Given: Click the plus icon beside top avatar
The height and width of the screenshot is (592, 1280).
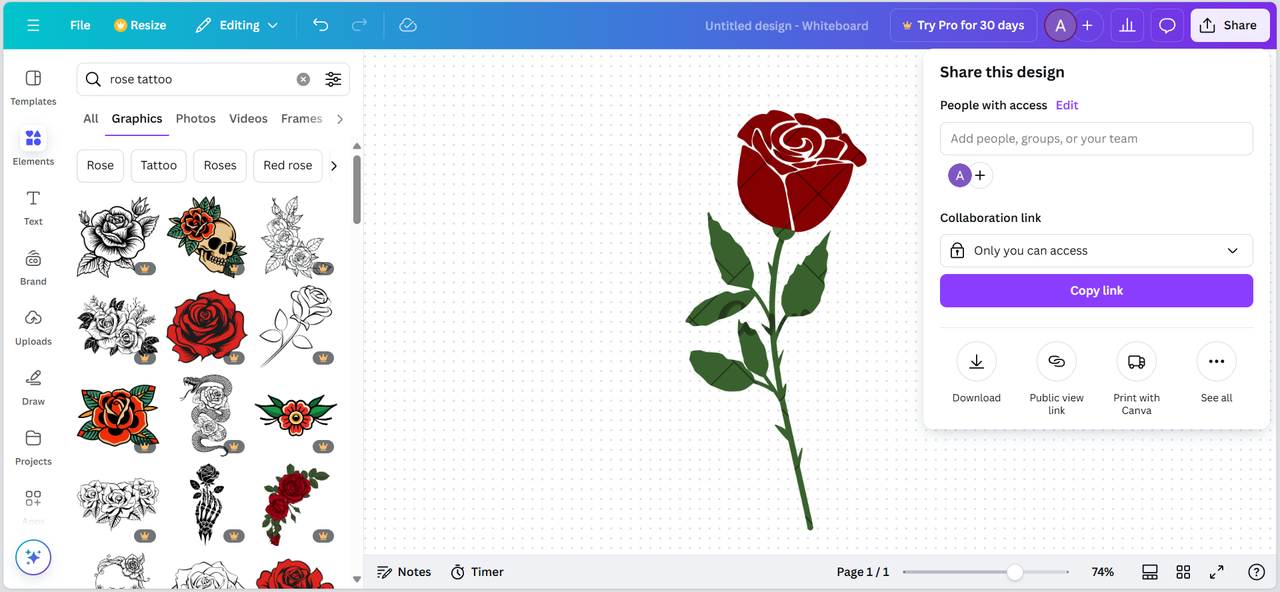Looking at the screenshot, I should [x=1087, y=25].
